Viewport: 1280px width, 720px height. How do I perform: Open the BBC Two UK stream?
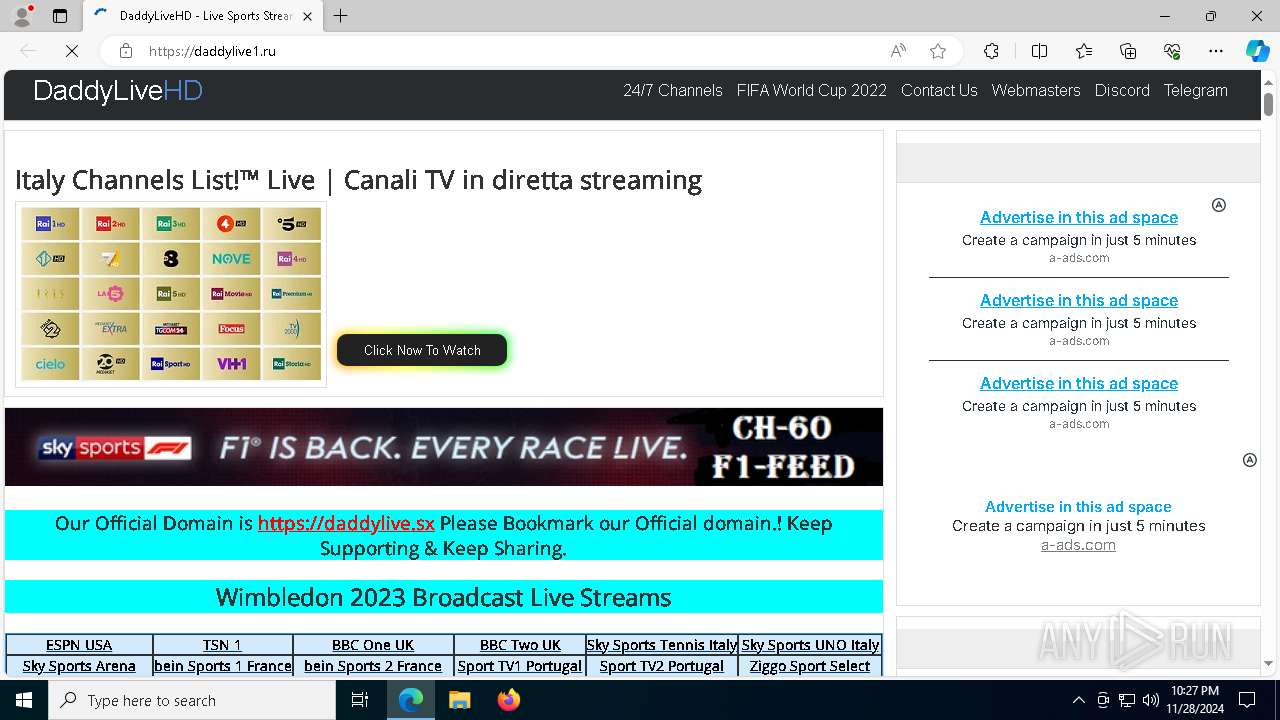[x=520, y=645]
